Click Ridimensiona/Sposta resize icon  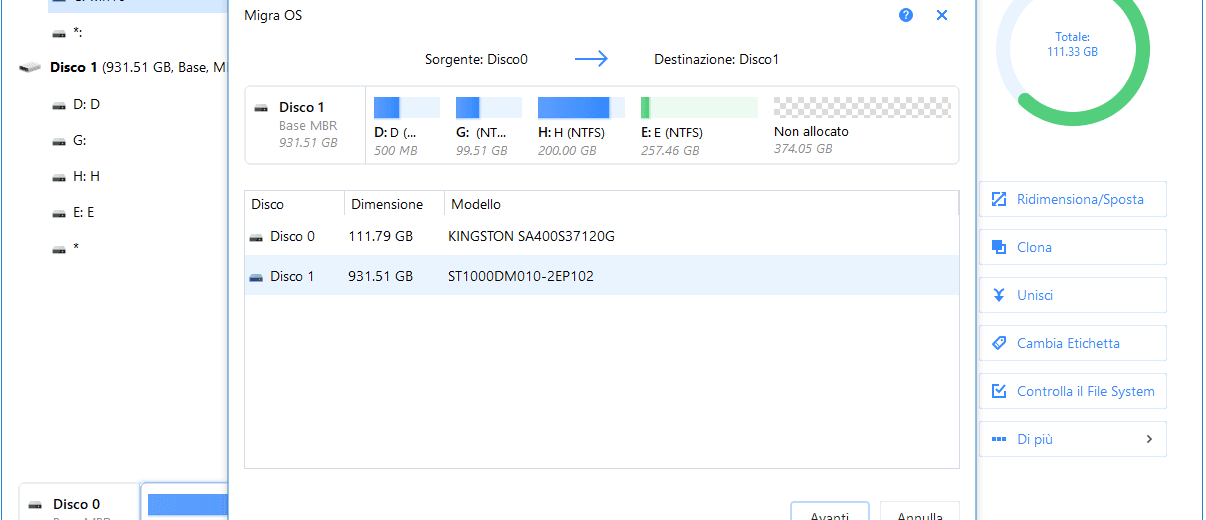coord(998,199)
